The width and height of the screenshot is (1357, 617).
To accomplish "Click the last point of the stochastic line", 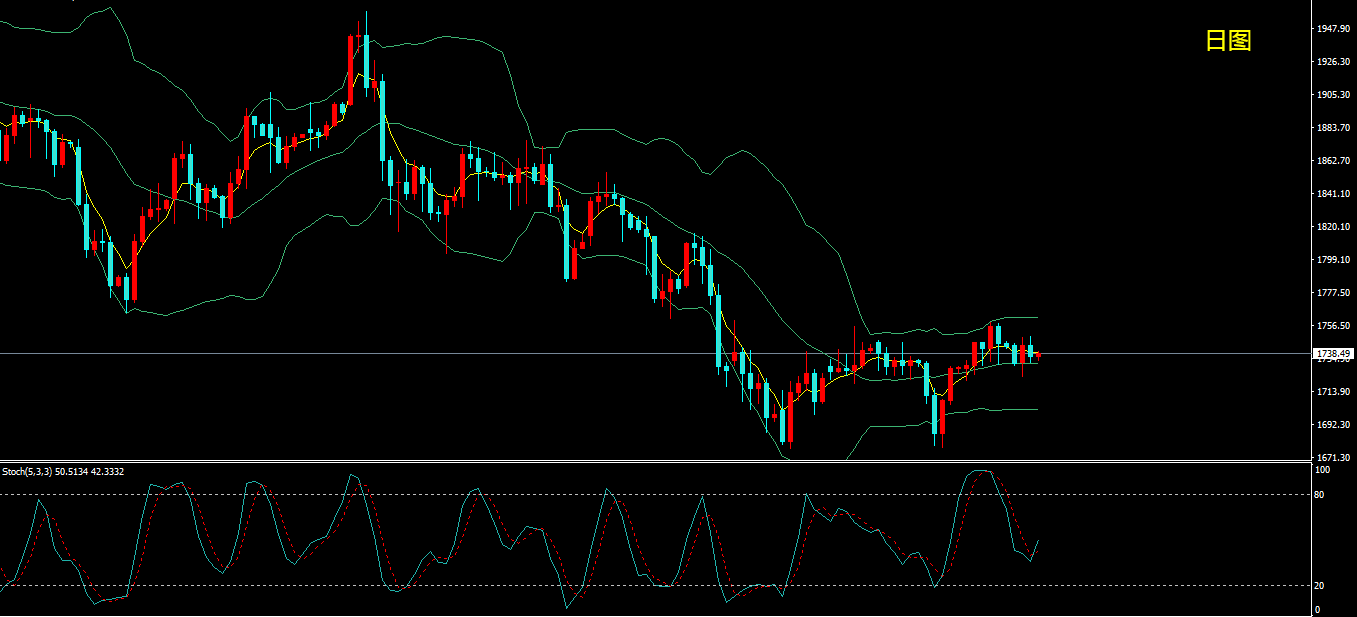I will 1038,540.
